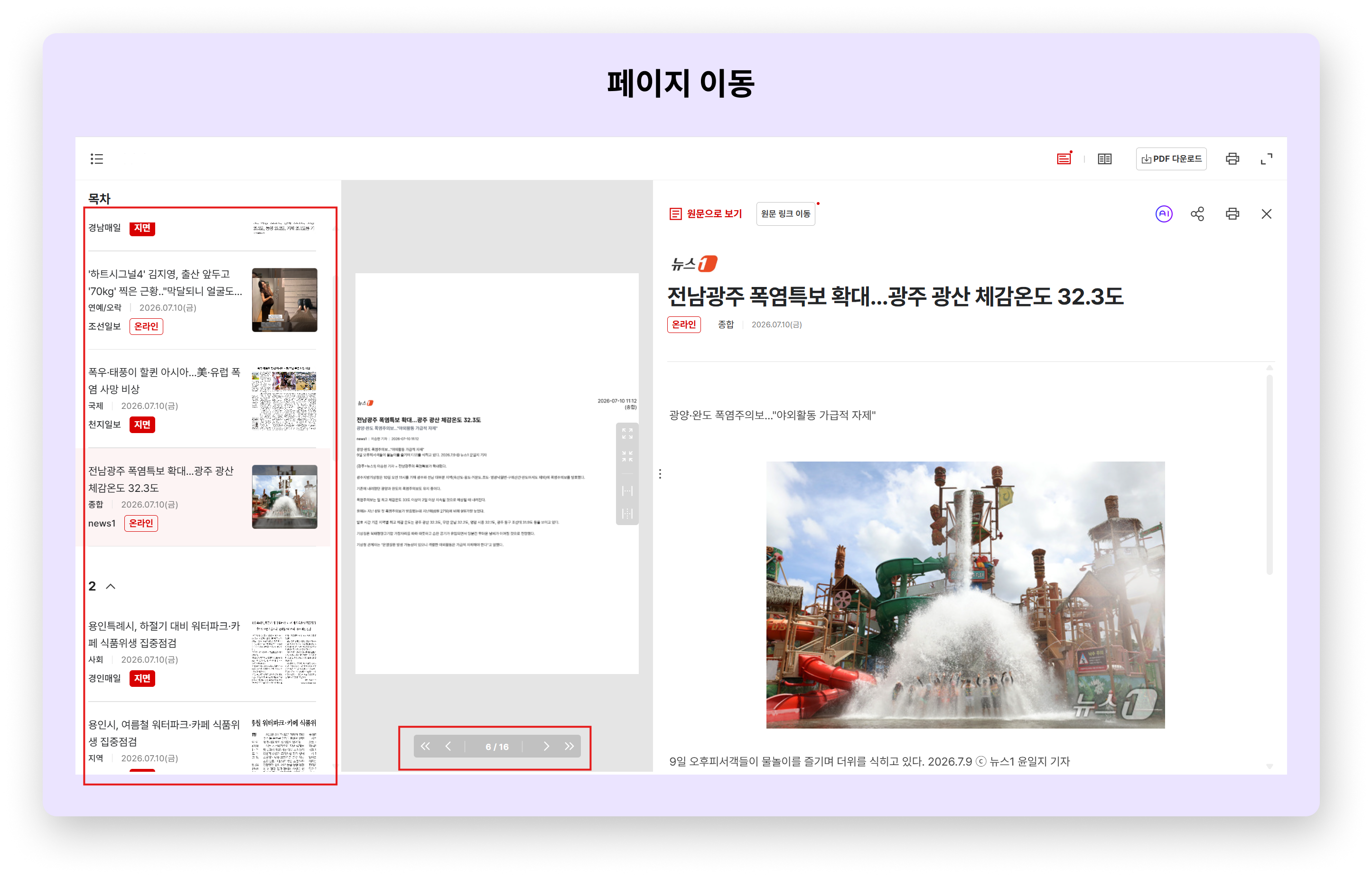Jump to the first page
1372x878 pixels.
pos(425,746)
